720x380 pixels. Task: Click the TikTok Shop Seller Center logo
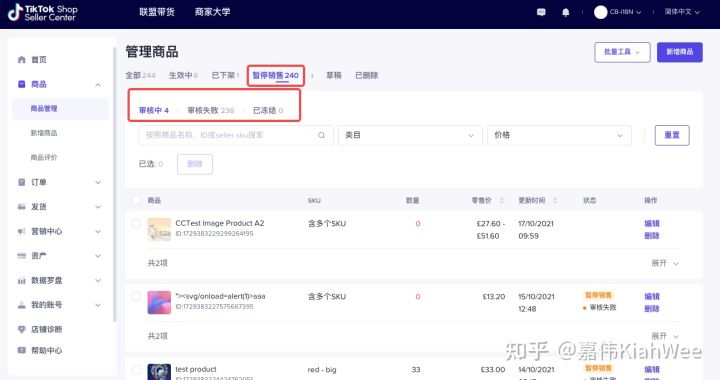pyautogui.click(x=42, y=13)
